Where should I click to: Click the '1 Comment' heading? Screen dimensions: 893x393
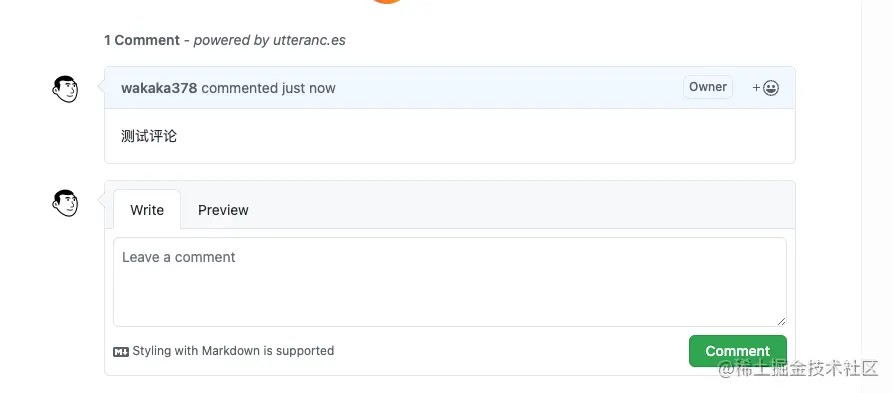pyautogui.click(x=142, y=40)
